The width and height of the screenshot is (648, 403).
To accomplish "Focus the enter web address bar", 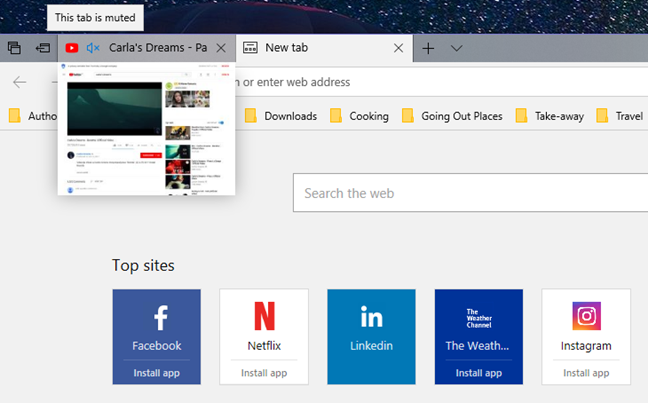I will tap(441, 82).
